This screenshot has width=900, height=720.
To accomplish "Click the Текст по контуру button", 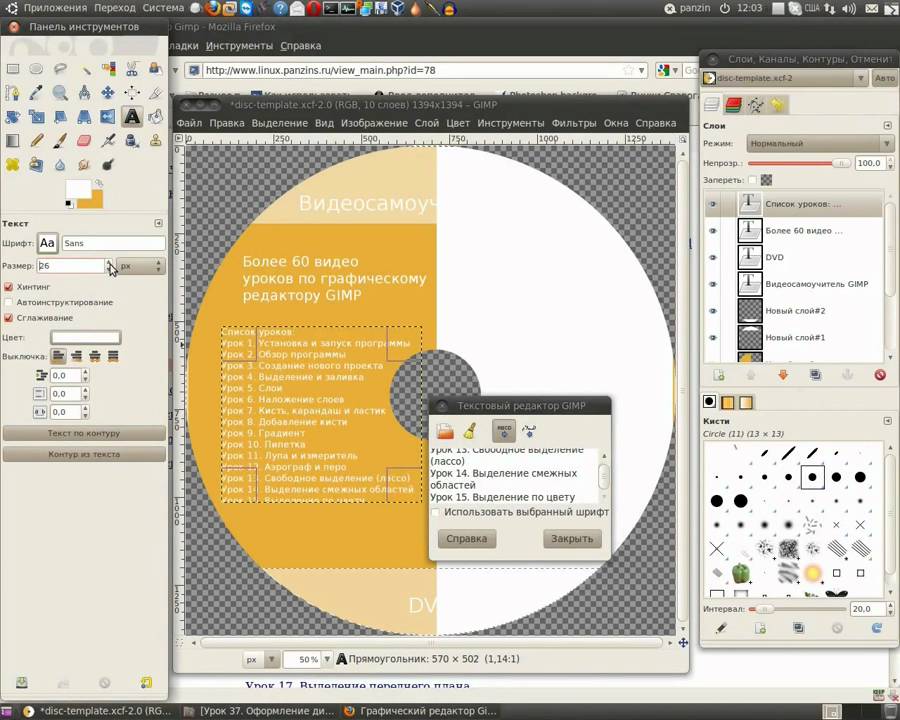I will [x=84, y=433].
